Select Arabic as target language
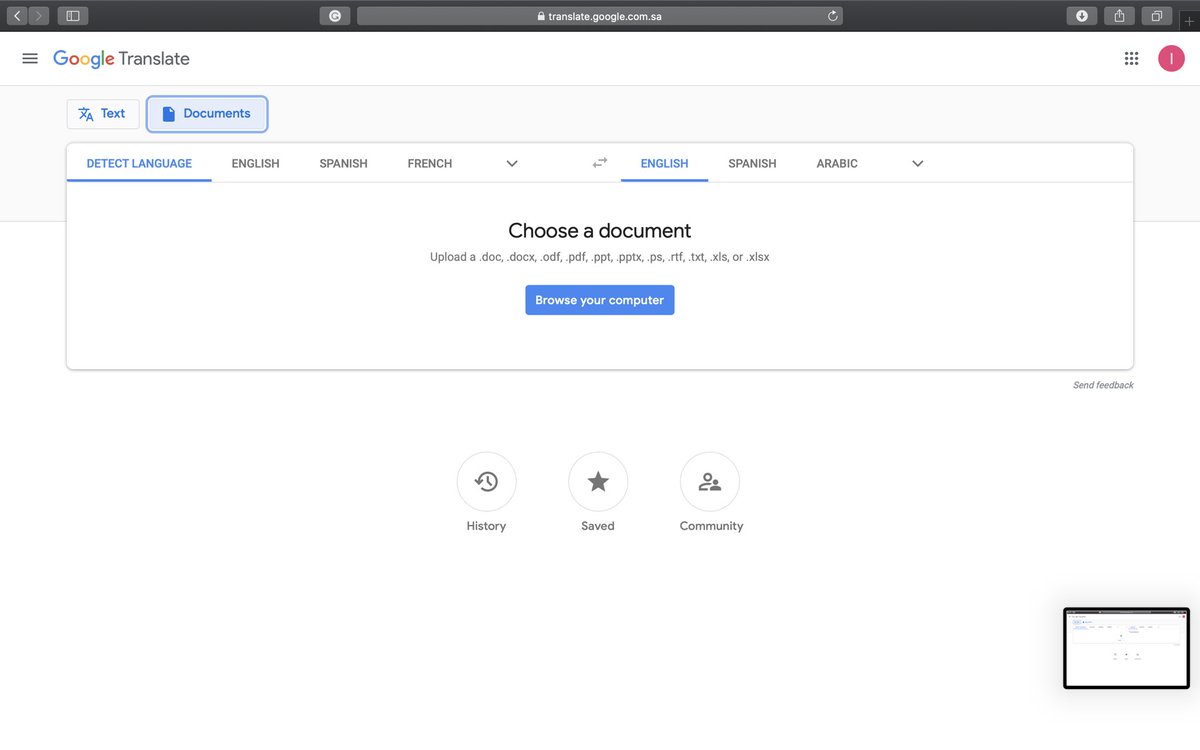This screenshot has width=1200, height=750. pos(837,163)
